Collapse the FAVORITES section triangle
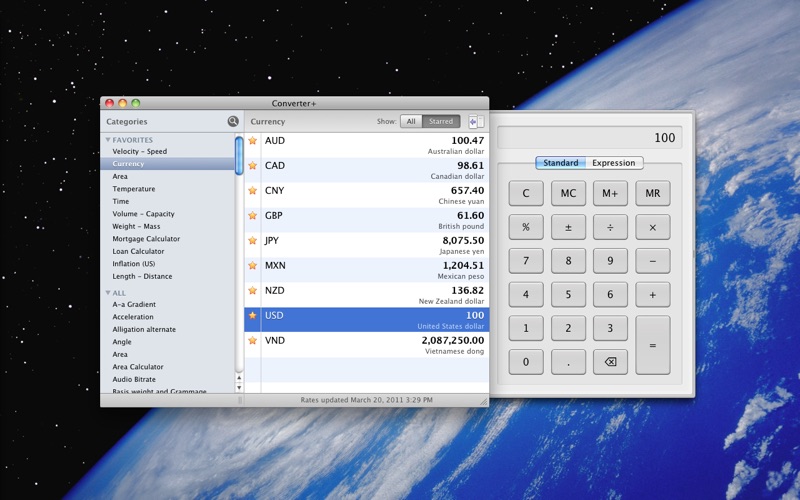 pyautogui.click(x=108, y=140)
